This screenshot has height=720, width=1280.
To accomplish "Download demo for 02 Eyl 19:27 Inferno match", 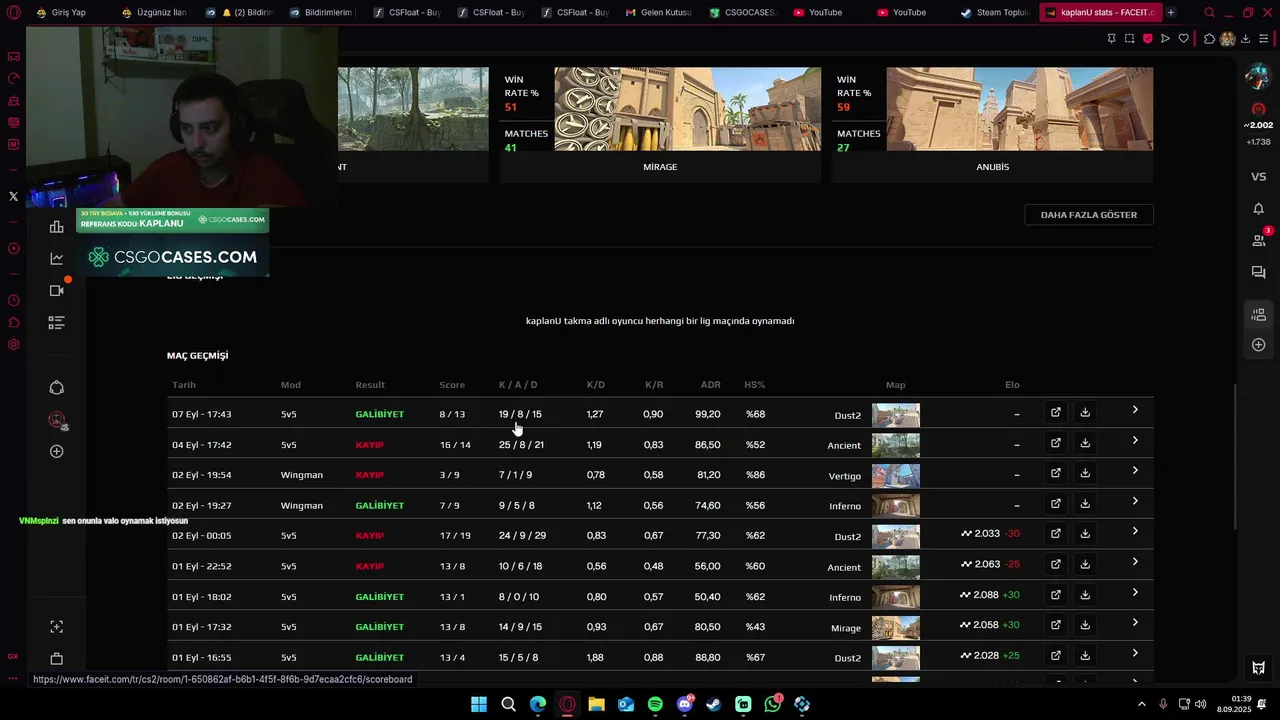I will tap(1085, 503).
